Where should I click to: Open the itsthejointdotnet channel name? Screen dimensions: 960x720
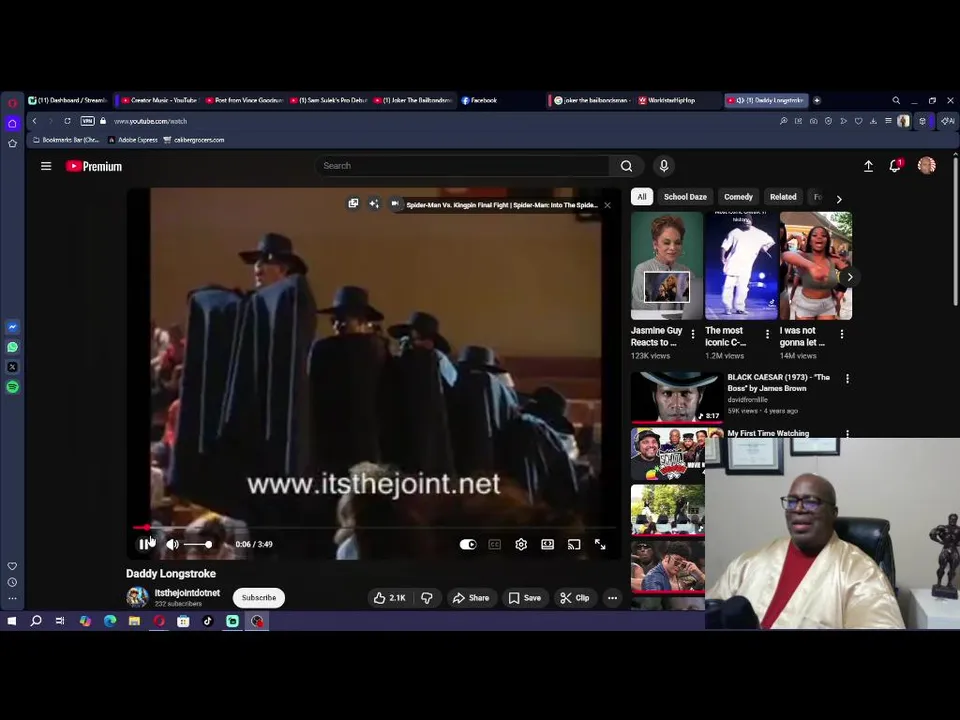pyautogui.click(x=187, y=593)
